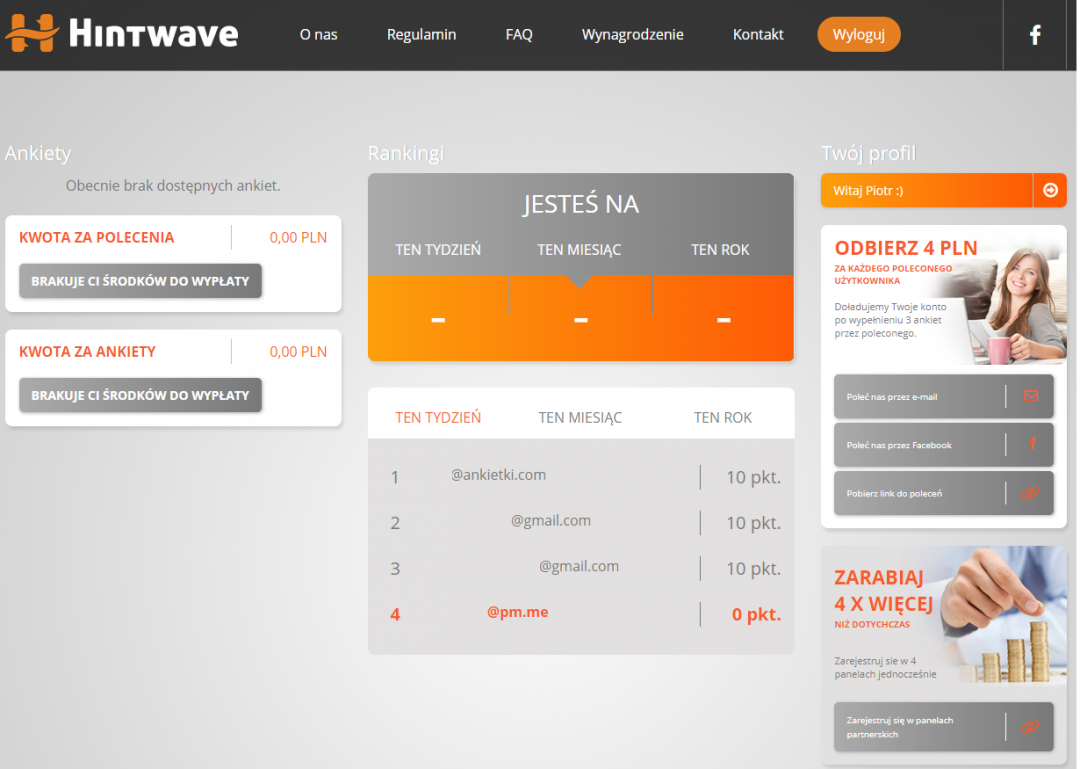Switch ranking list to Ten rok tab

(x=722, y=418)
